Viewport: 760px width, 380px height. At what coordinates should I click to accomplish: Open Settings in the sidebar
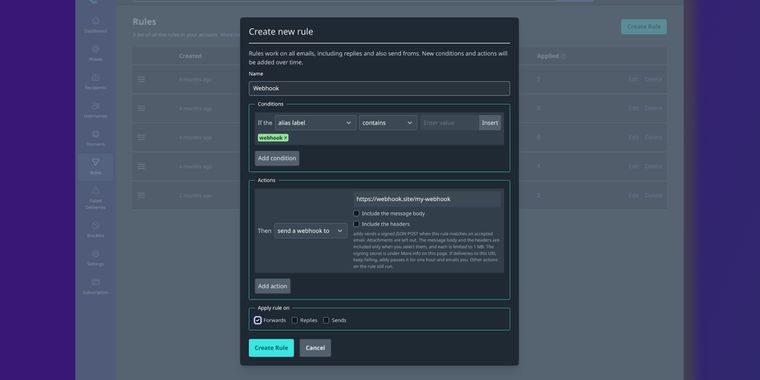95,257
